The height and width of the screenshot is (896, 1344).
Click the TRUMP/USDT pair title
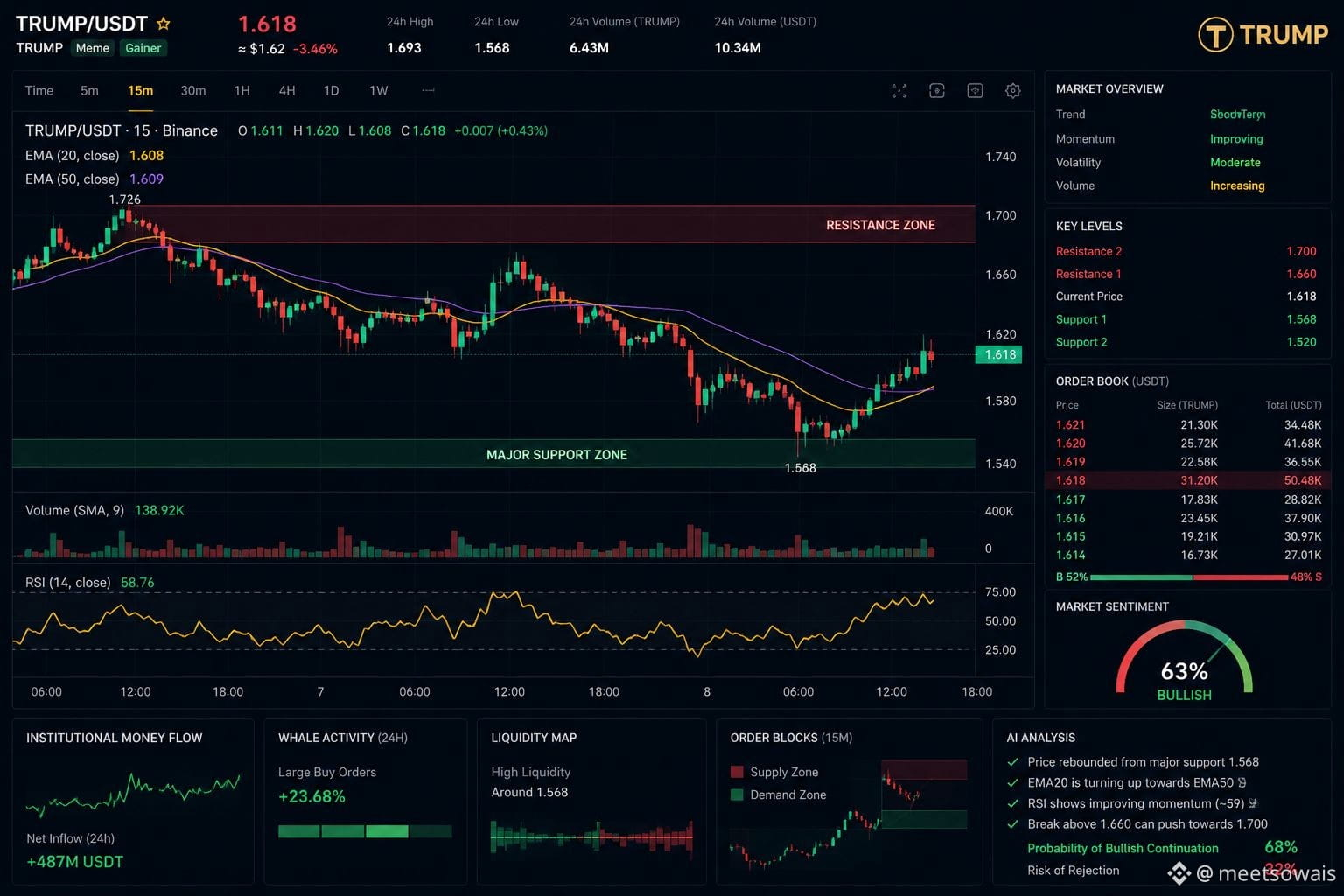point(81,24)
